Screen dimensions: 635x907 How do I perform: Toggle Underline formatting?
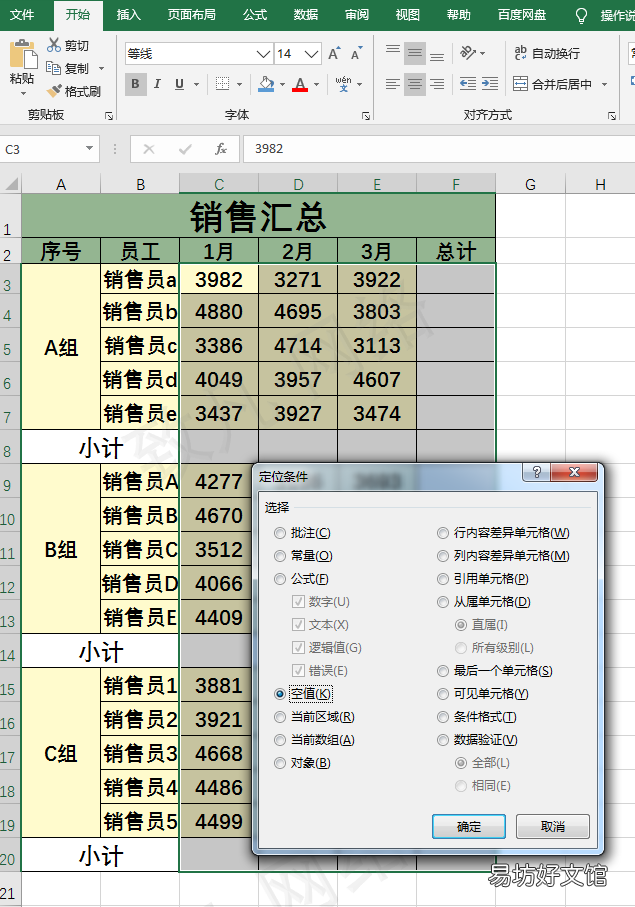click(x=179, y=84)
